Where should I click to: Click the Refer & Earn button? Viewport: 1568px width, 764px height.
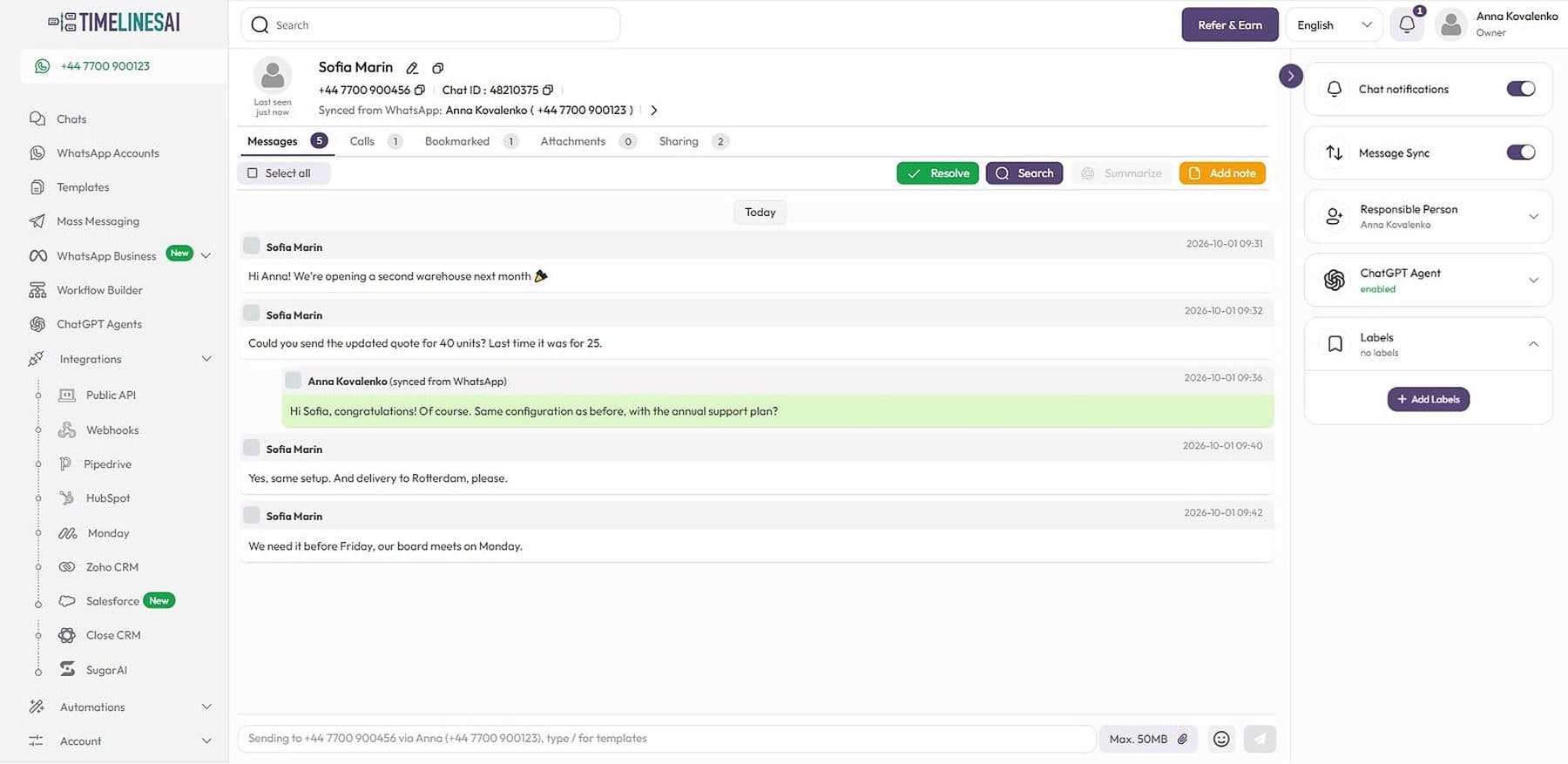point(1230,24)
